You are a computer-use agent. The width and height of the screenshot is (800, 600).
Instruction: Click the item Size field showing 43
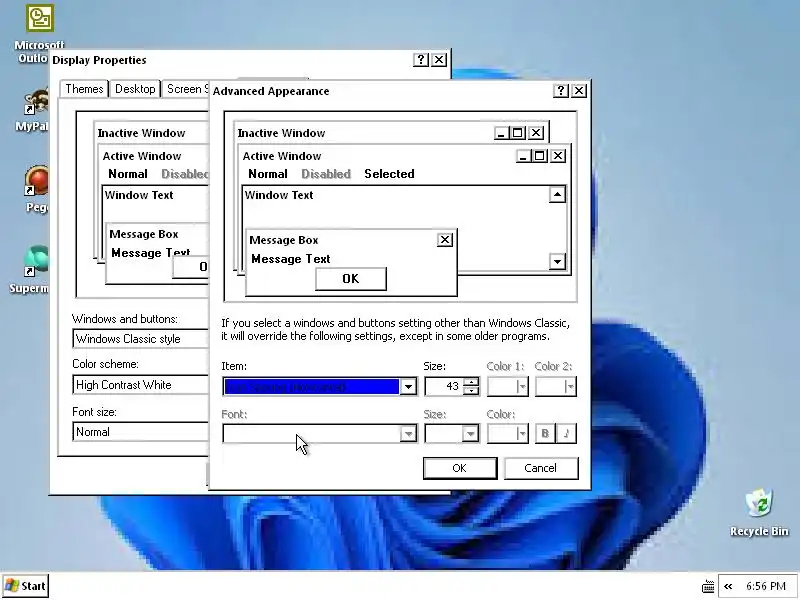[x=444, y=386]
